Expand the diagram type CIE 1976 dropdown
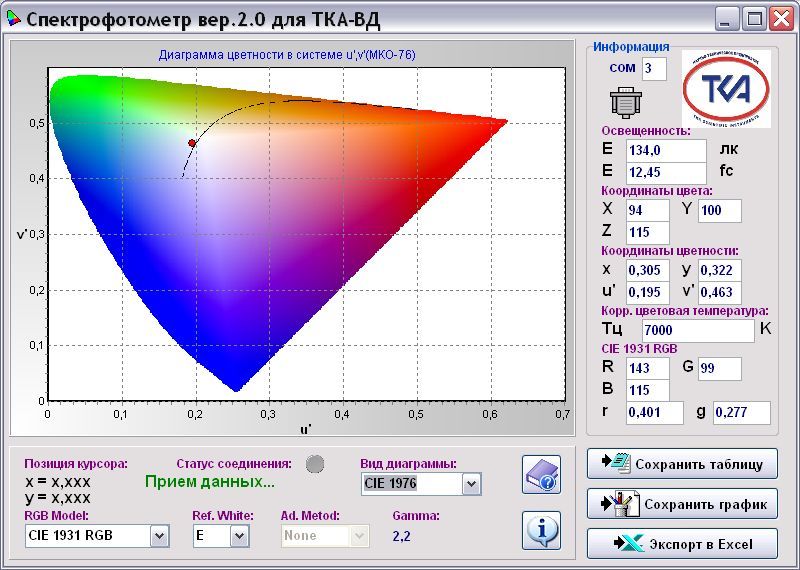 point(471,484)
